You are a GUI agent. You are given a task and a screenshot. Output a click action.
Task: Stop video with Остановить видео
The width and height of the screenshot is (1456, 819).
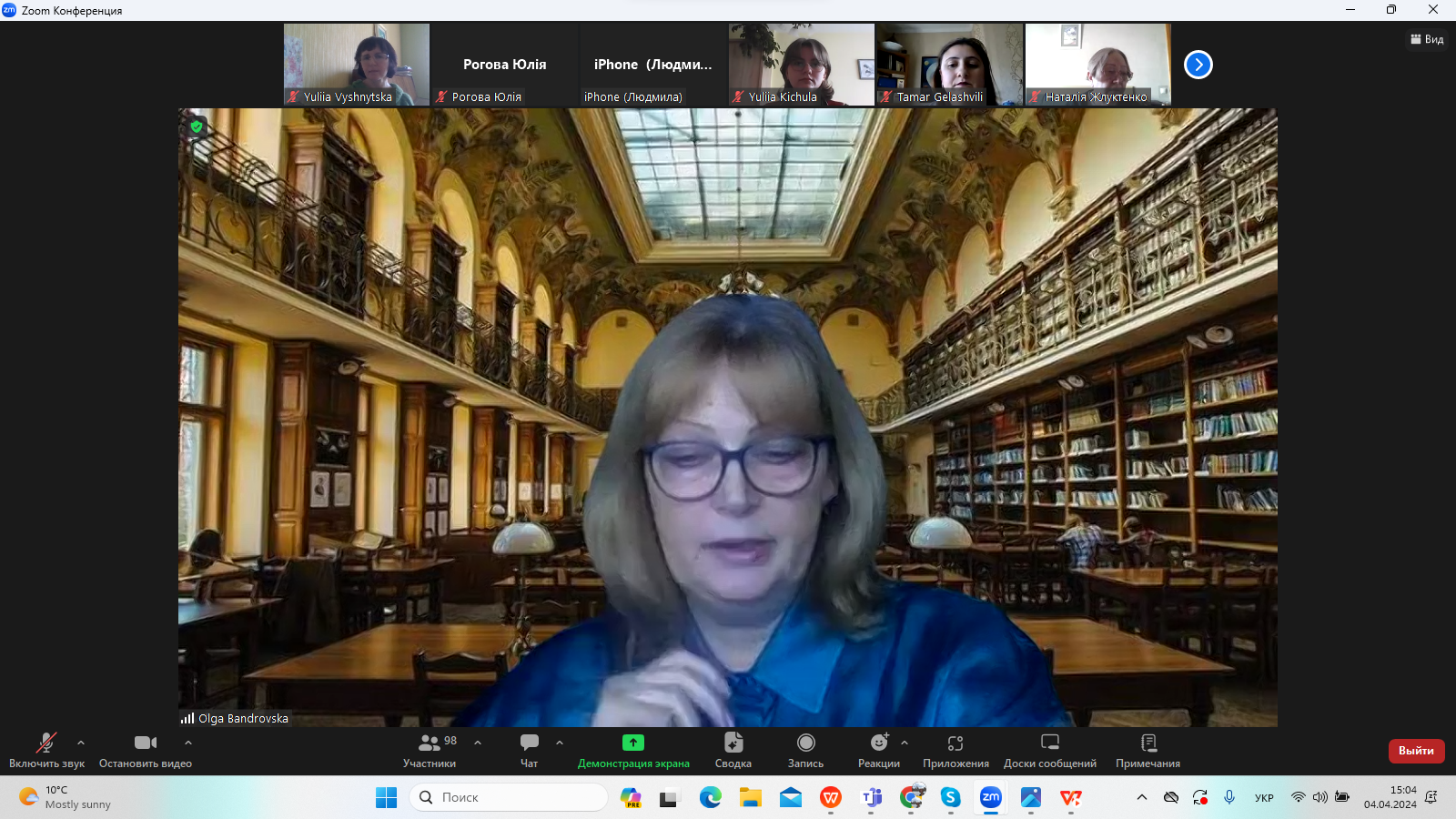click(146, 743)
